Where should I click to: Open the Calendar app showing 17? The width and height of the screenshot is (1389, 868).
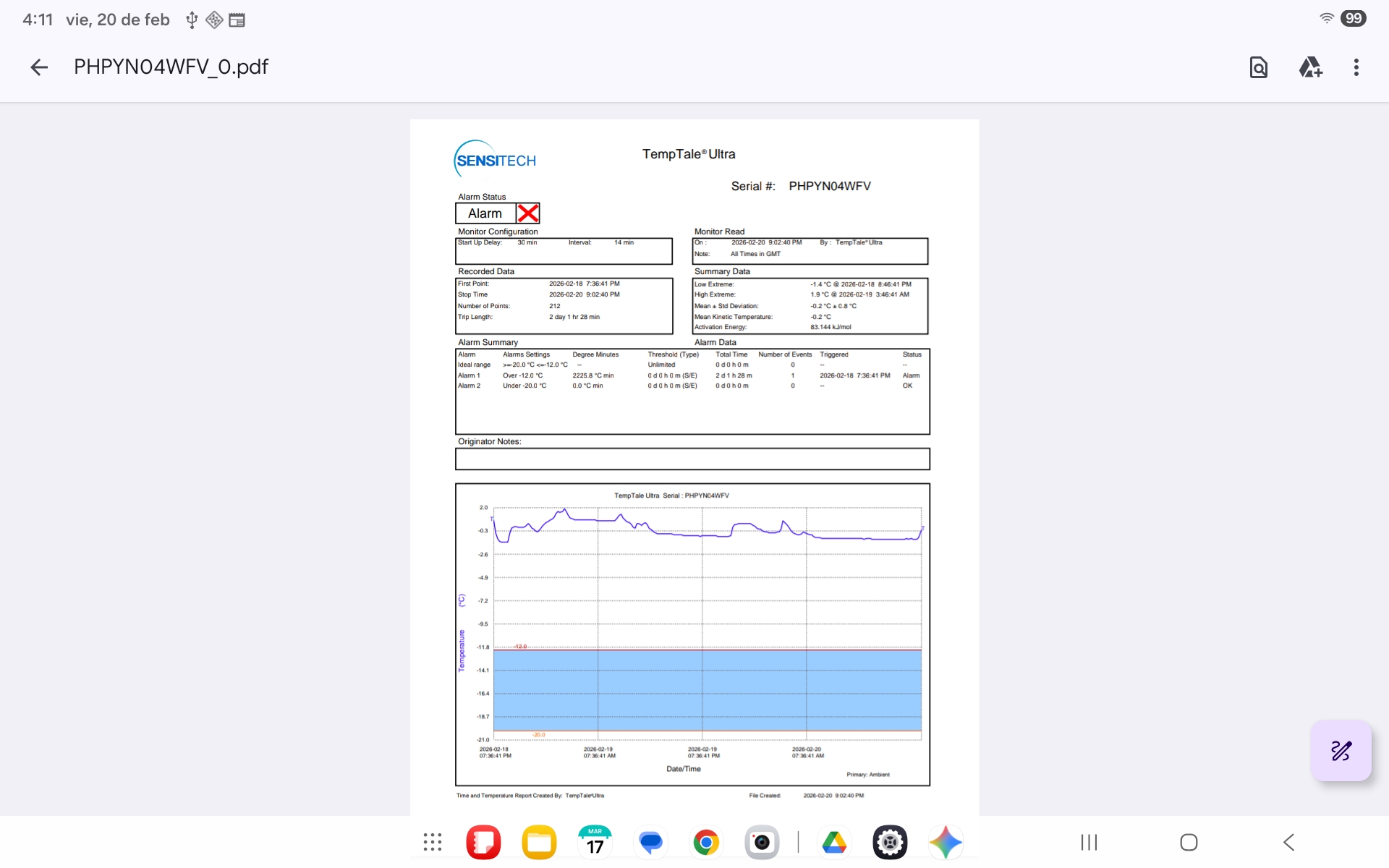click(595, 842)
